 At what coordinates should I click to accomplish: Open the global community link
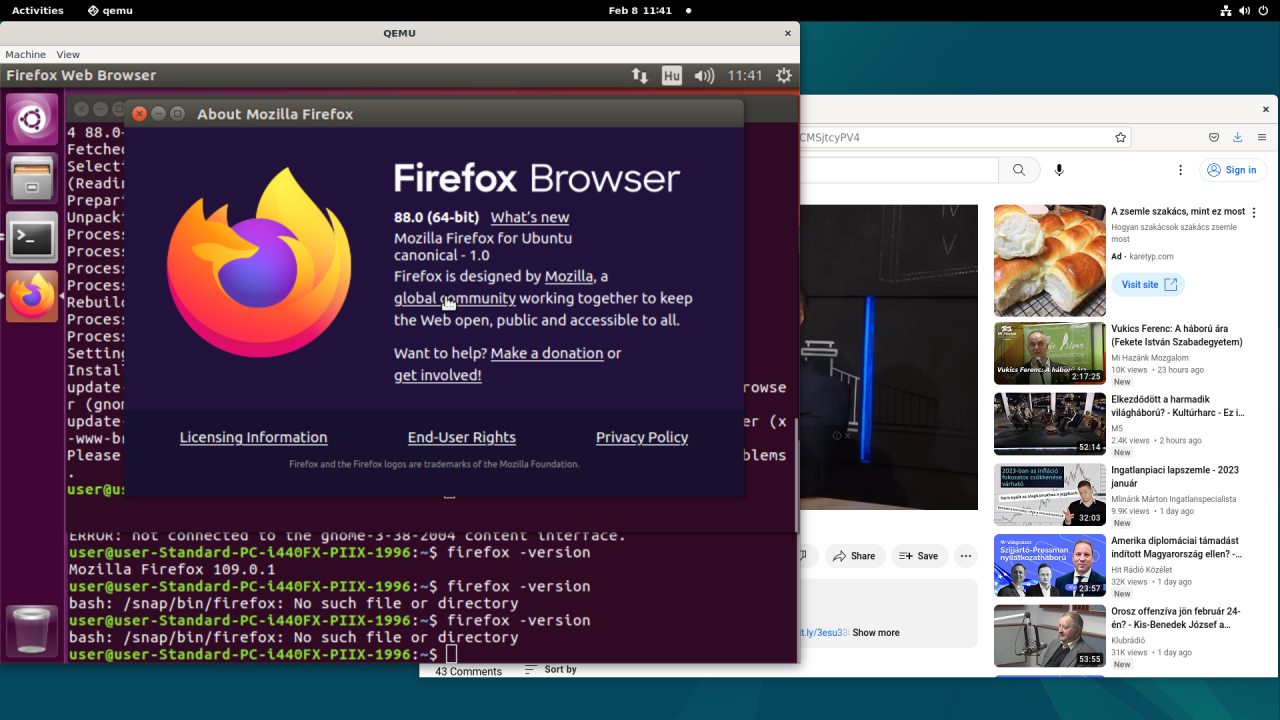[x=455, y=298]
